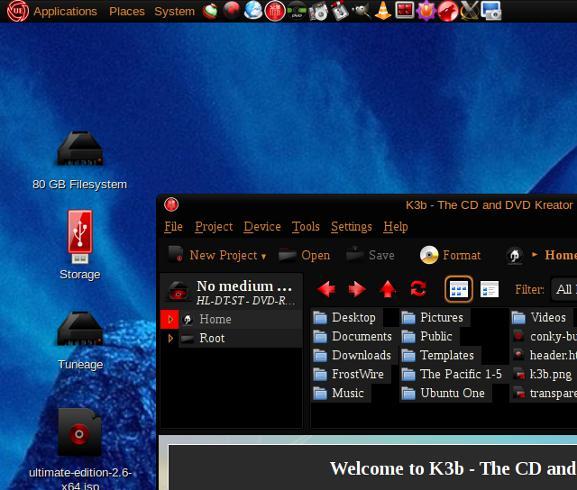Viewport: 577px width, 490px height.
Task: Select the Storage USB drive desktop icon
Action: point(80,245)
